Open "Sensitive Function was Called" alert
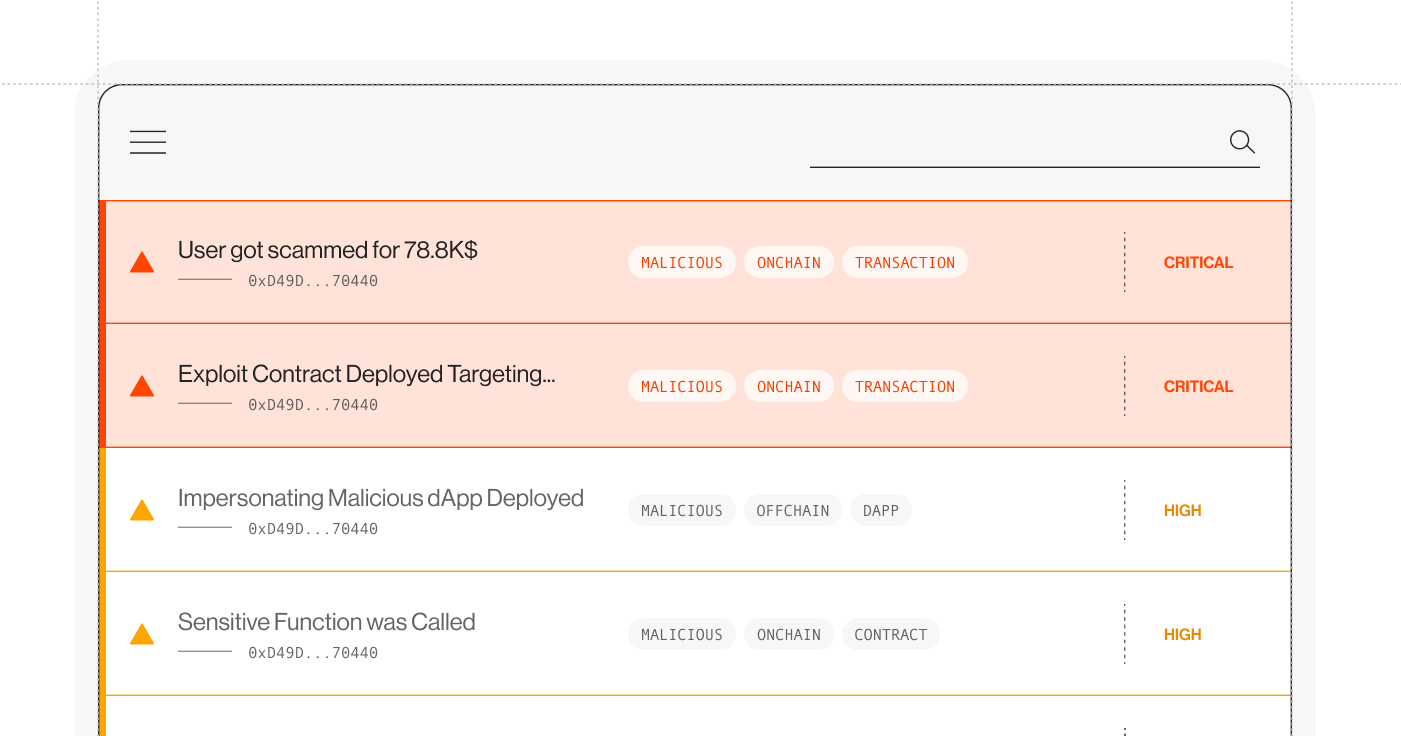 click(x=326, y=622)
